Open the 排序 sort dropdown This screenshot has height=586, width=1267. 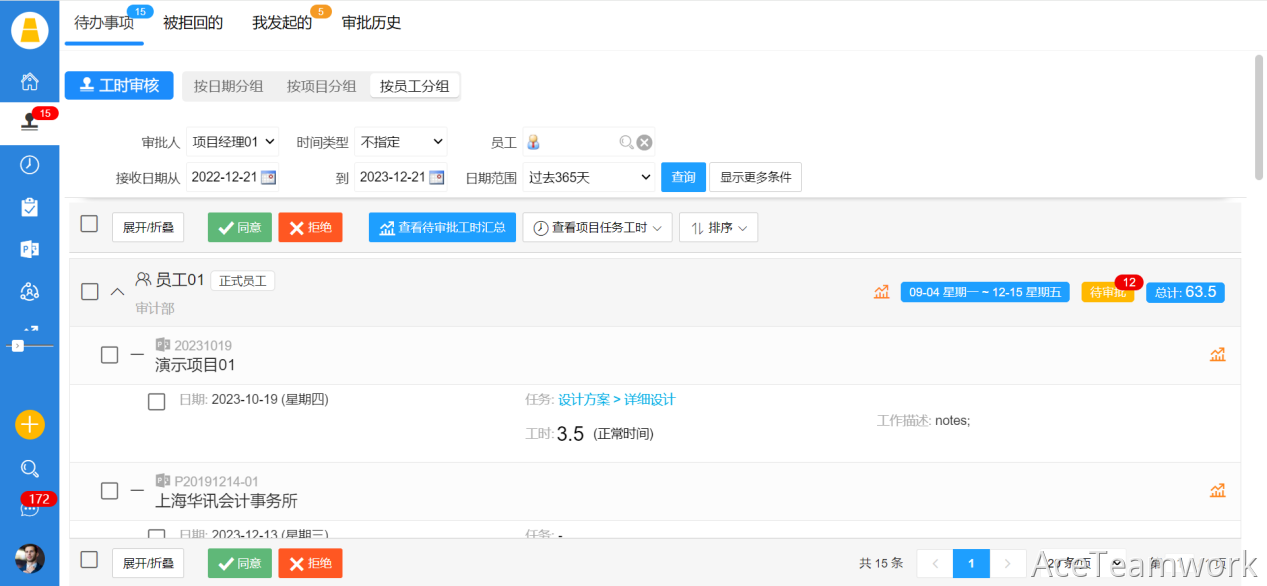coord(718,228)
